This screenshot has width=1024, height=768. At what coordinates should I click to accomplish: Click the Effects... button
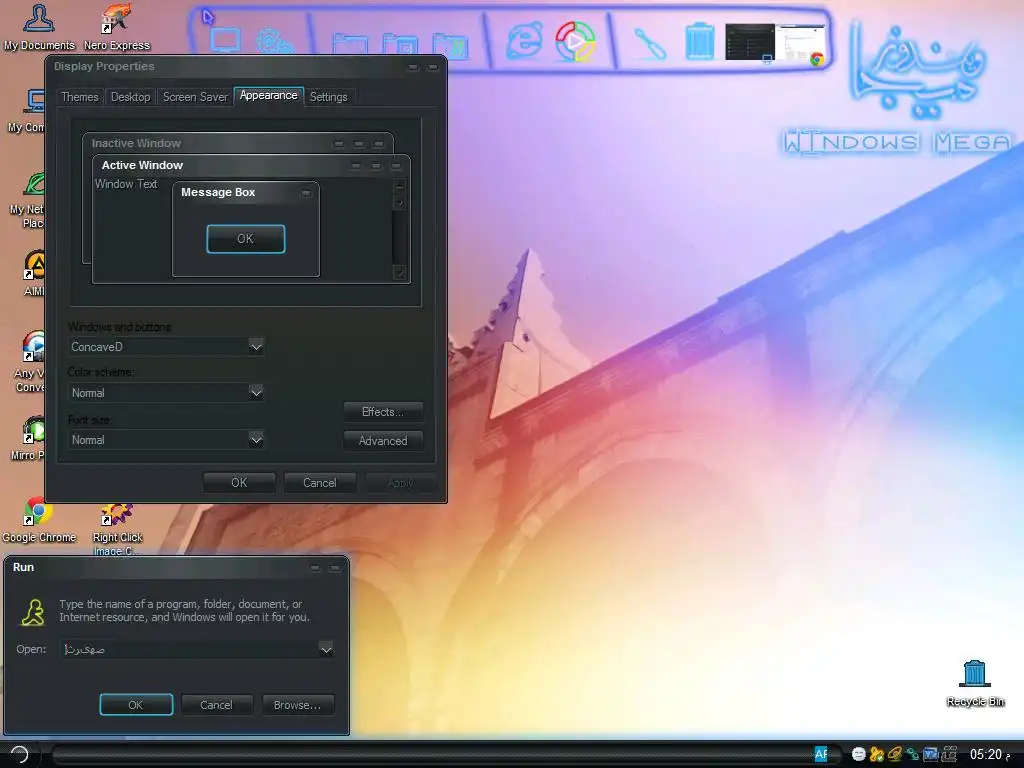coord(383,412)
